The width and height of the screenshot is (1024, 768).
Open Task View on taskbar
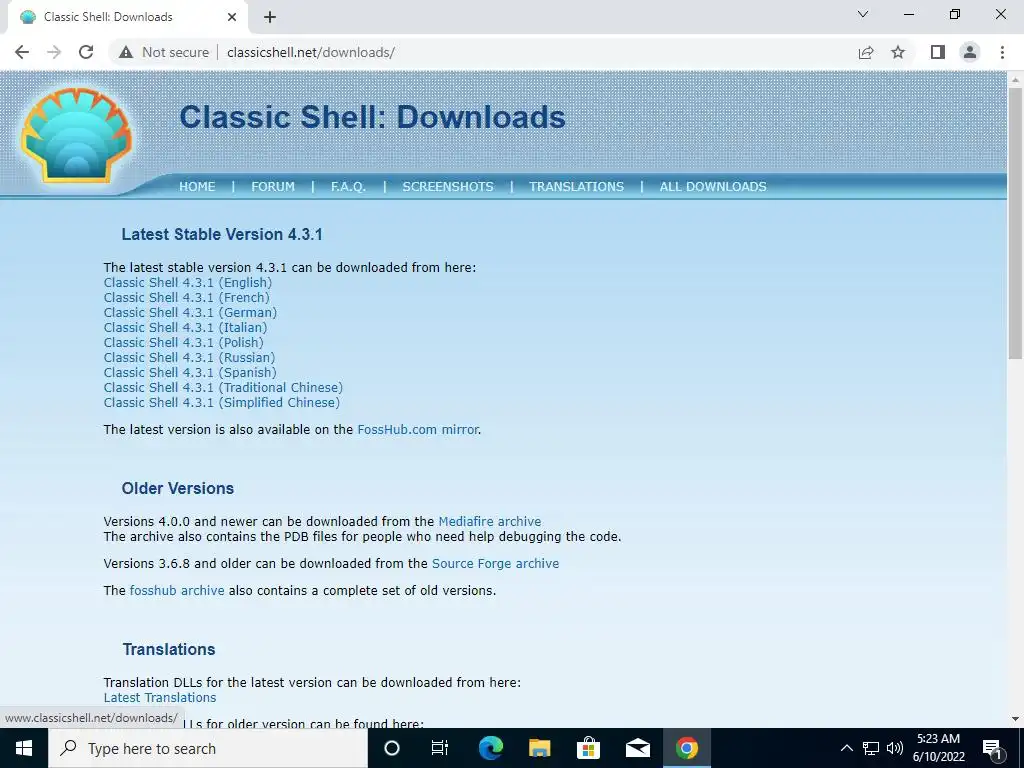click(x=440, y=748)
